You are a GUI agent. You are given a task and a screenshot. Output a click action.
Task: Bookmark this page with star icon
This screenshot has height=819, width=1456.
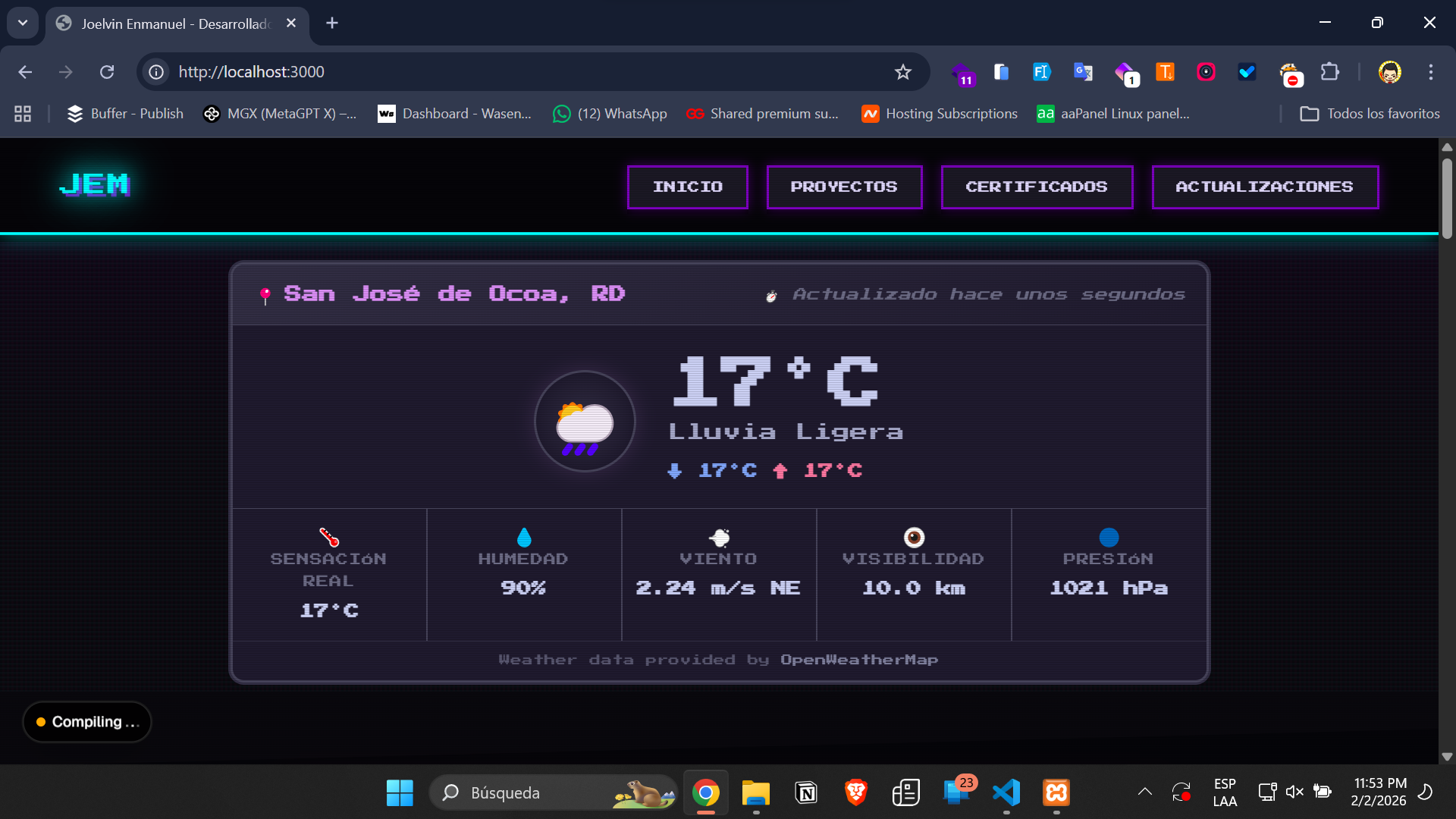[x=902, y=72]
